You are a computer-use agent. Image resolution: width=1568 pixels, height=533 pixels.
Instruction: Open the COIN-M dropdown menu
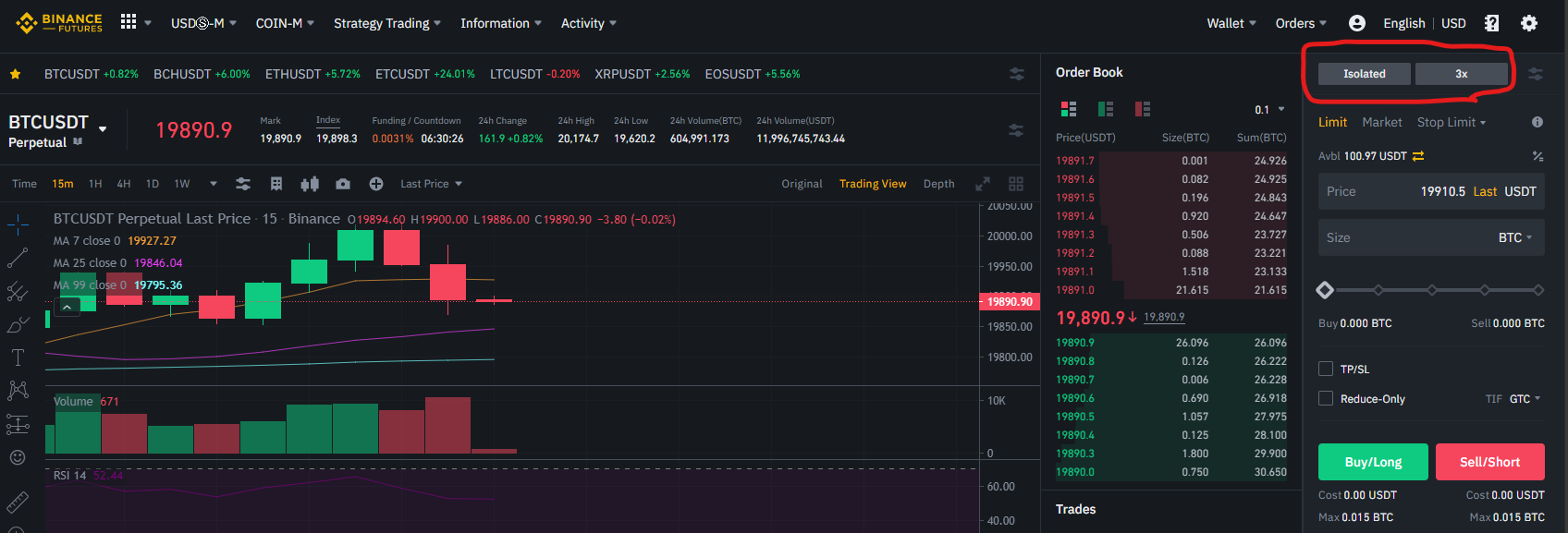pos(285,23)
